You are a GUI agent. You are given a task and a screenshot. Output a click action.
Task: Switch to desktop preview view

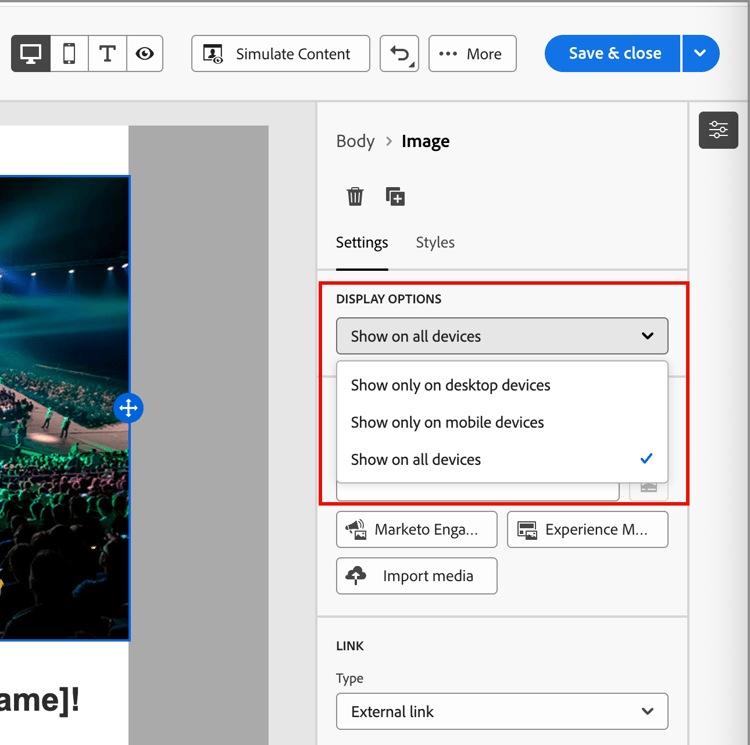coord(31,54)
